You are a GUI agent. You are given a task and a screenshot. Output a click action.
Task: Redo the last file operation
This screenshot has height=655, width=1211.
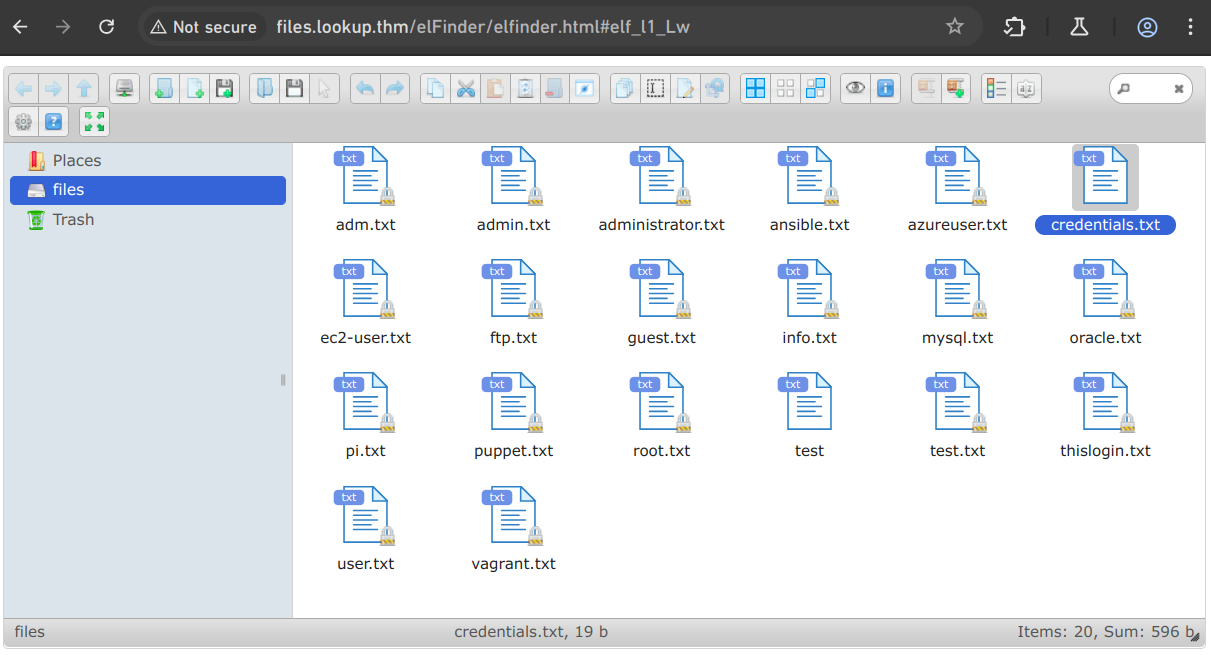click(x=395, y=89)
